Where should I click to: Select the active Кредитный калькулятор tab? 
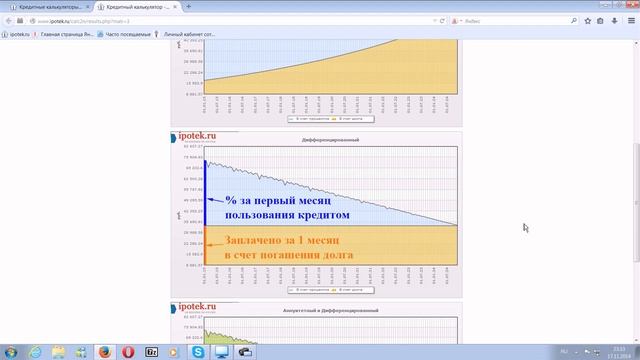point(138,7)
